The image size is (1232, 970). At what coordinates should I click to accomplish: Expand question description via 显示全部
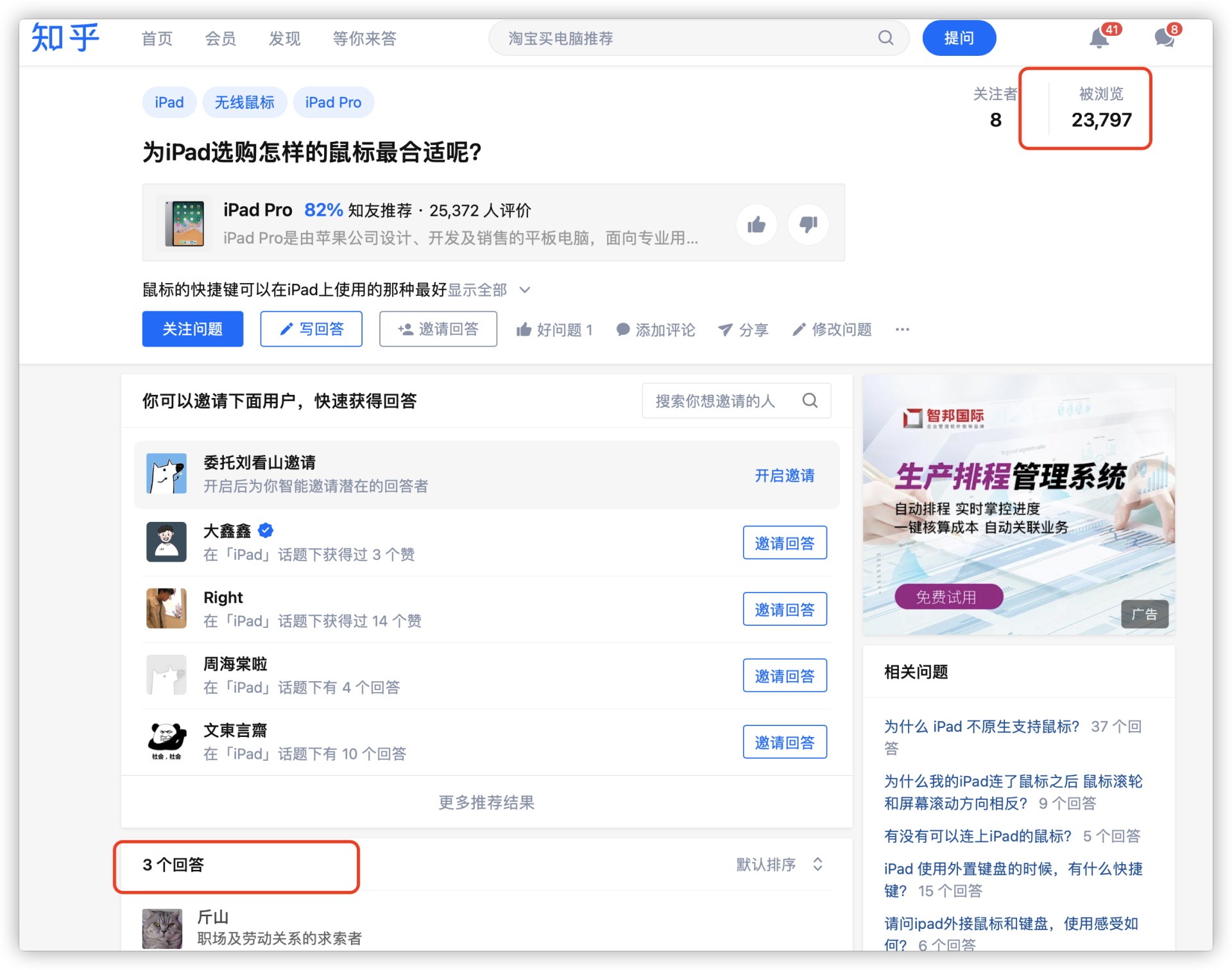pos(488,290)
